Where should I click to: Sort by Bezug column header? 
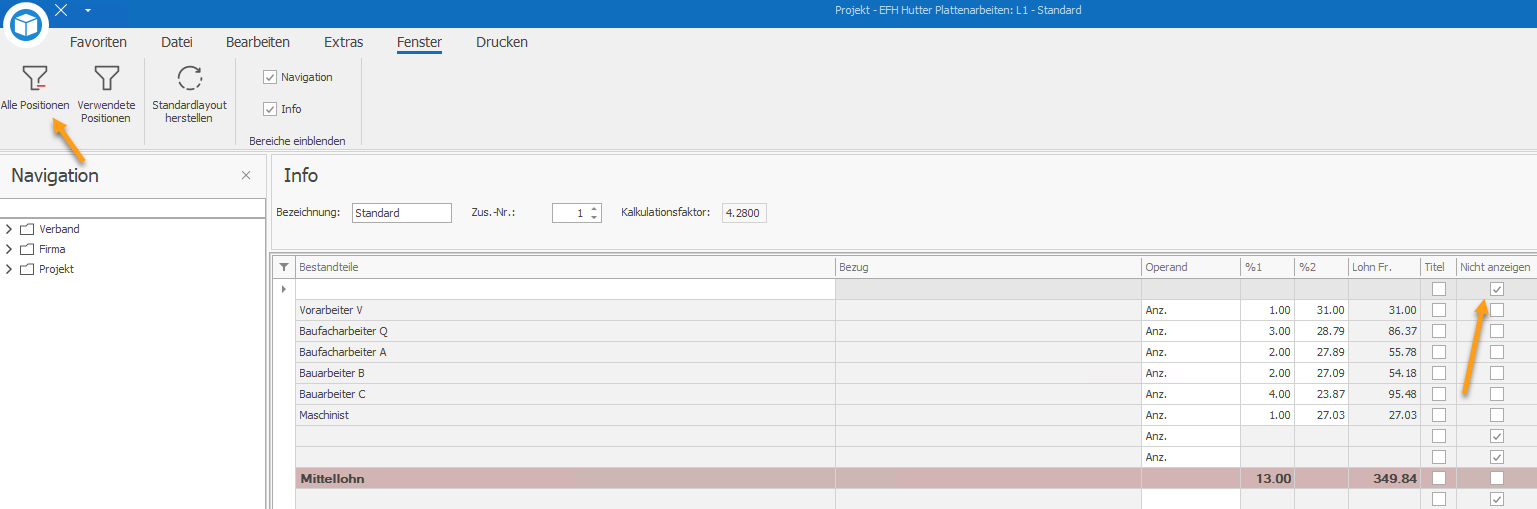click(x=988, y=267)
